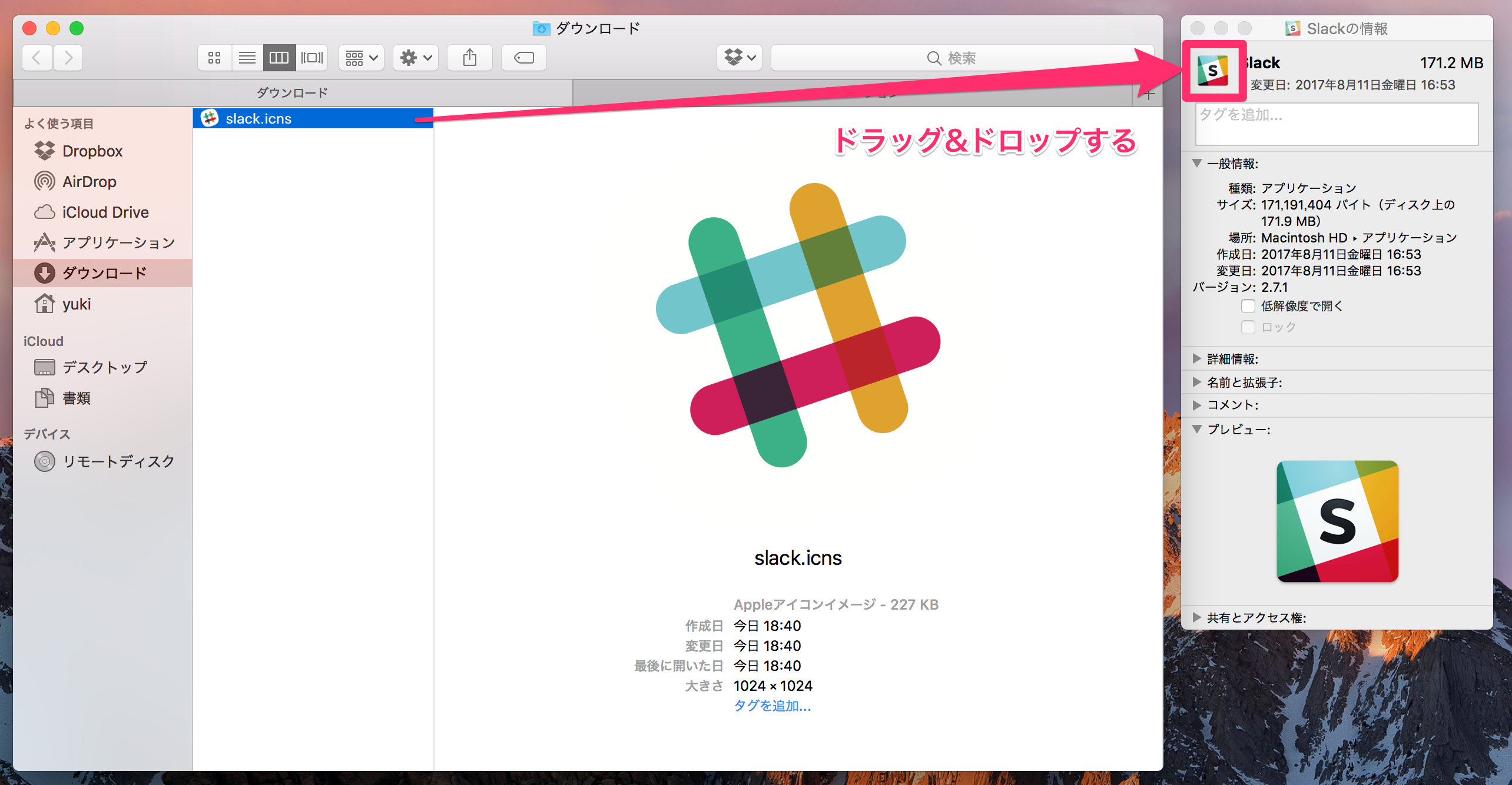Click the Desktop sidebar icon
Image resolution: width=1512 pixels, height=785 pixels.
[x=45, y=367]
